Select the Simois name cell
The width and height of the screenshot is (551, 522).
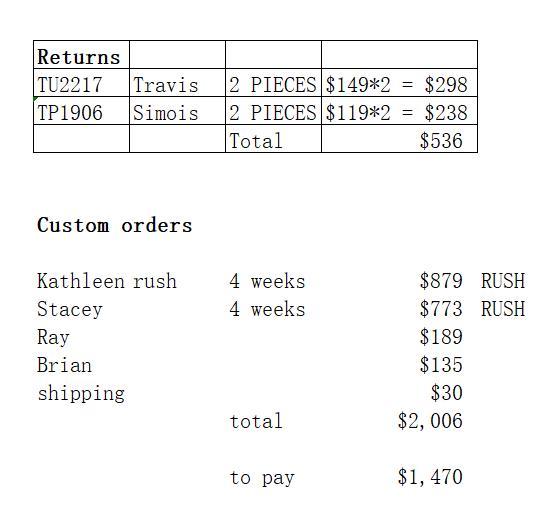(177, 111)
